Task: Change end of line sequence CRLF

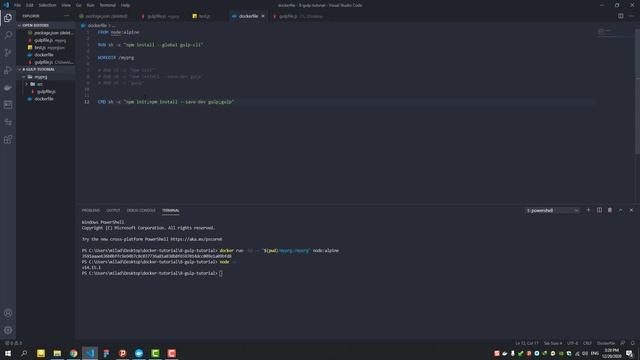Action: (587, 343)
